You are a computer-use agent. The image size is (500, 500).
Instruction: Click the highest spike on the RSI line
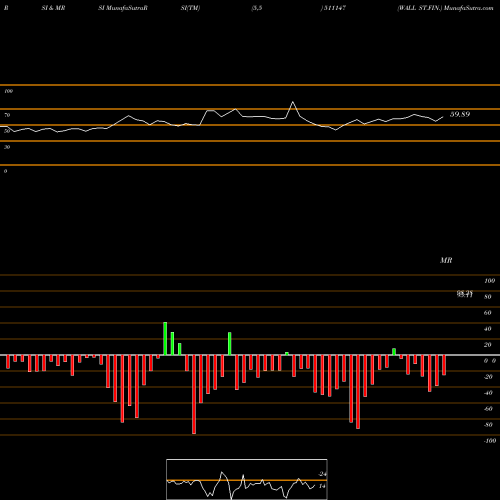click(x=293, y=102)
